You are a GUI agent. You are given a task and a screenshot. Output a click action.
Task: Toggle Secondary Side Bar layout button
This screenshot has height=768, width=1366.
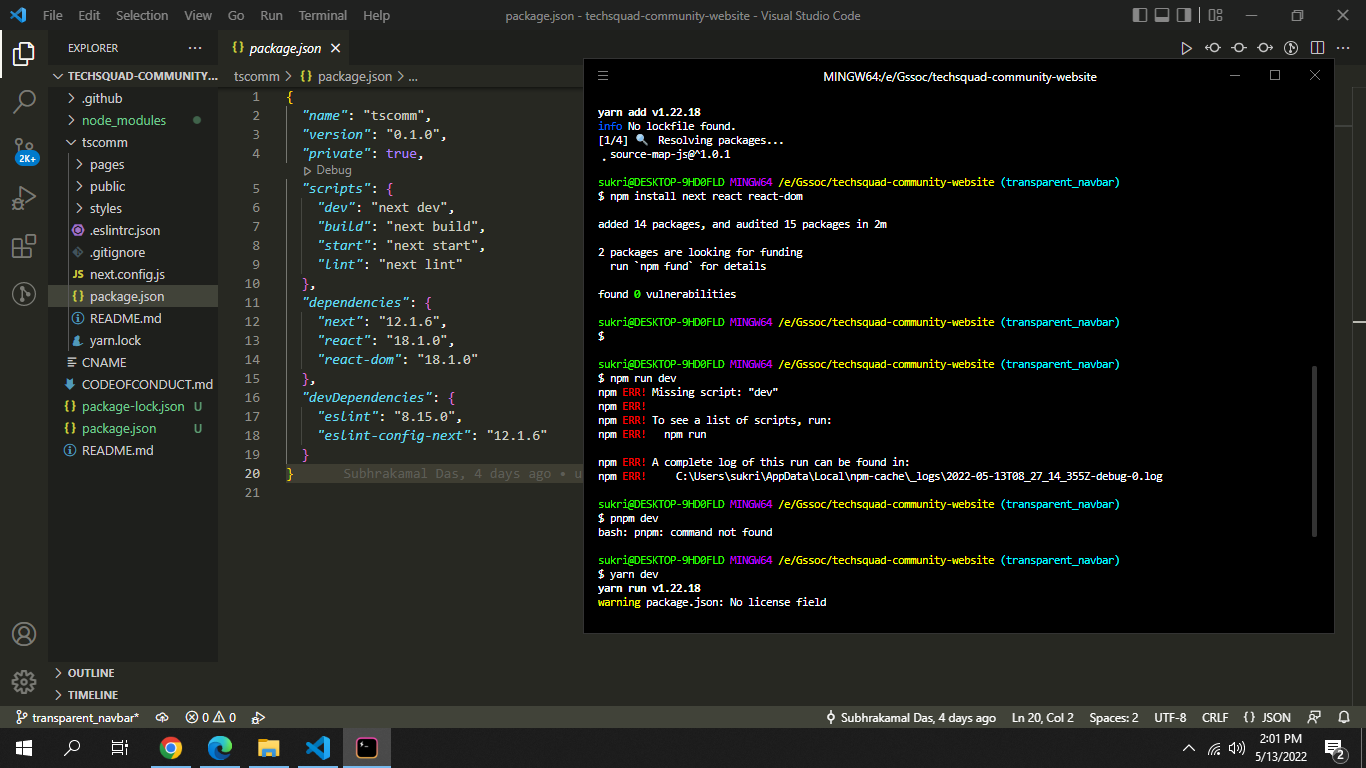1184,16
